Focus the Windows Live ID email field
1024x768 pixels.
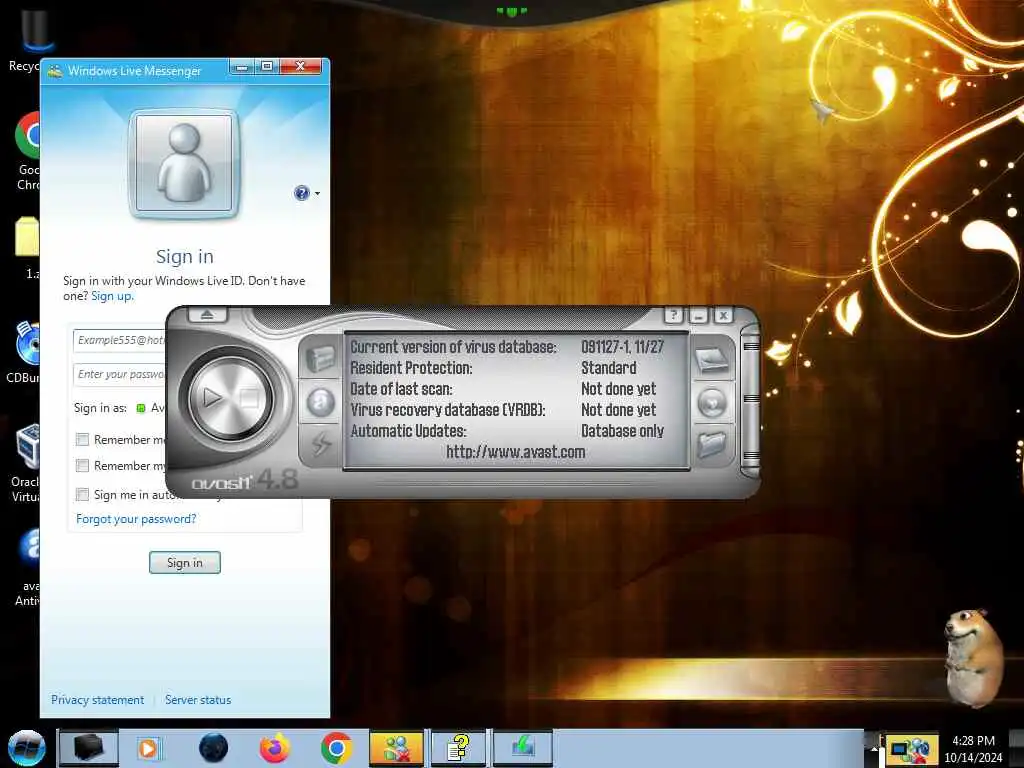click(x=120, y=340)
